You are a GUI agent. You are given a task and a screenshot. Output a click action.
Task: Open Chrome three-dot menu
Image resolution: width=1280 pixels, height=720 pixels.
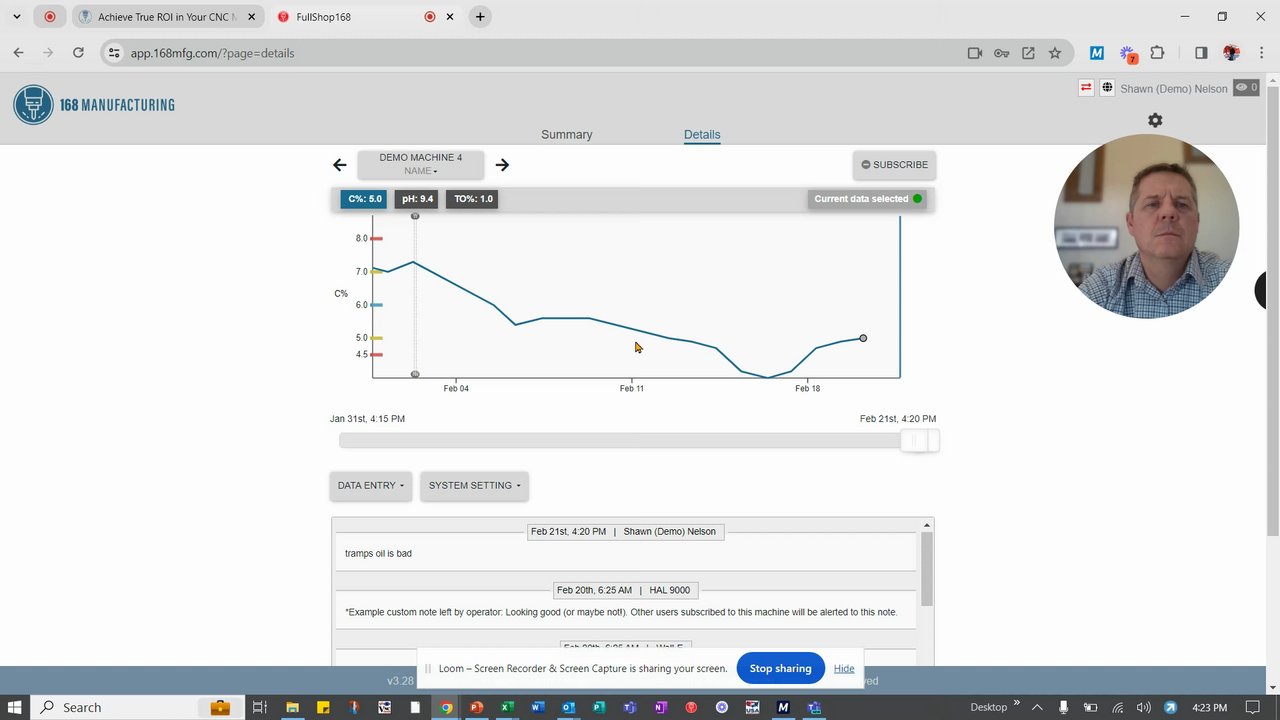coord(1260,53)
